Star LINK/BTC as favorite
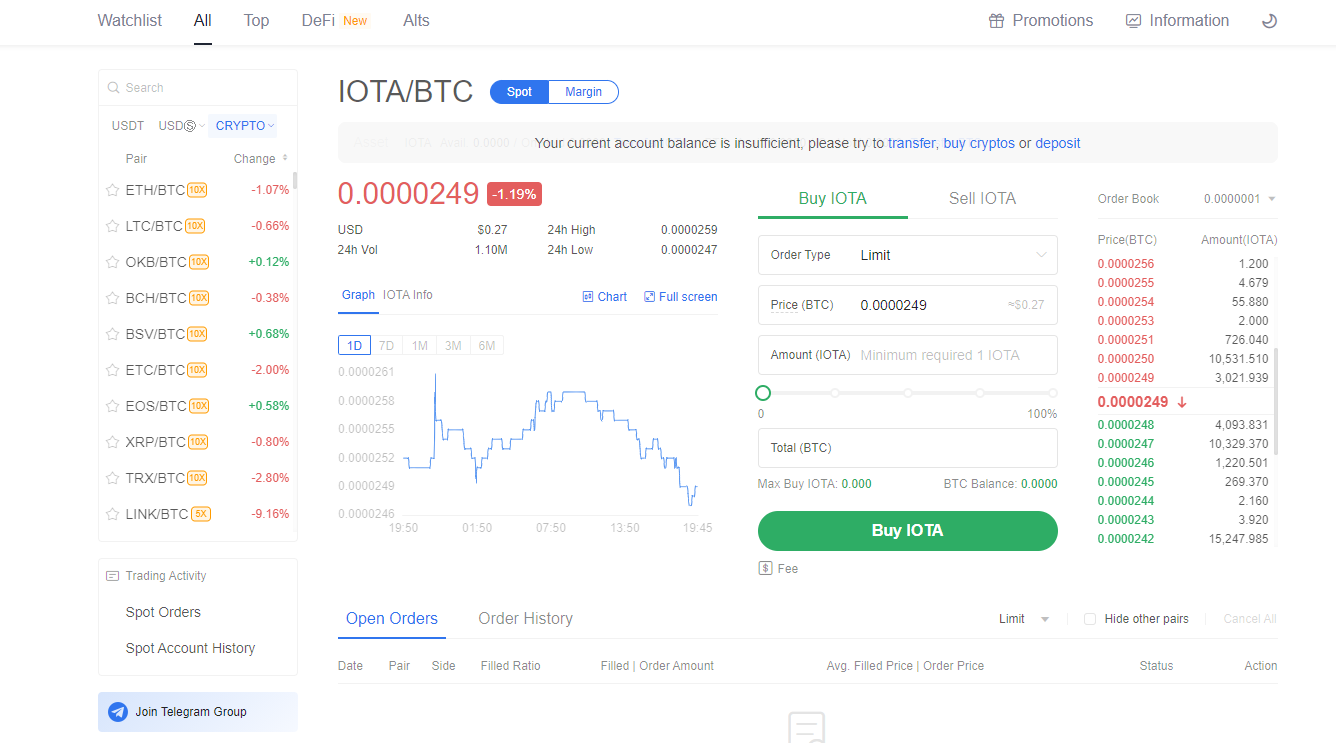The width and height of the screenshot is (1336, 743). pos(113,514)
